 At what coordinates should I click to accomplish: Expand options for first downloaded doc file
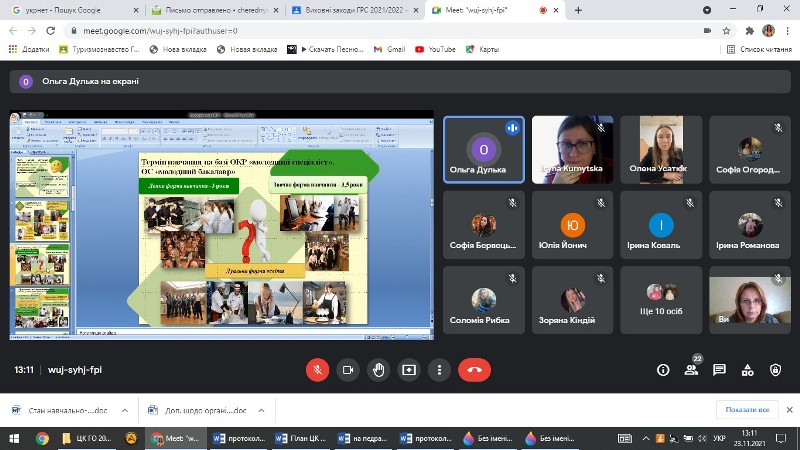[123, 410]
